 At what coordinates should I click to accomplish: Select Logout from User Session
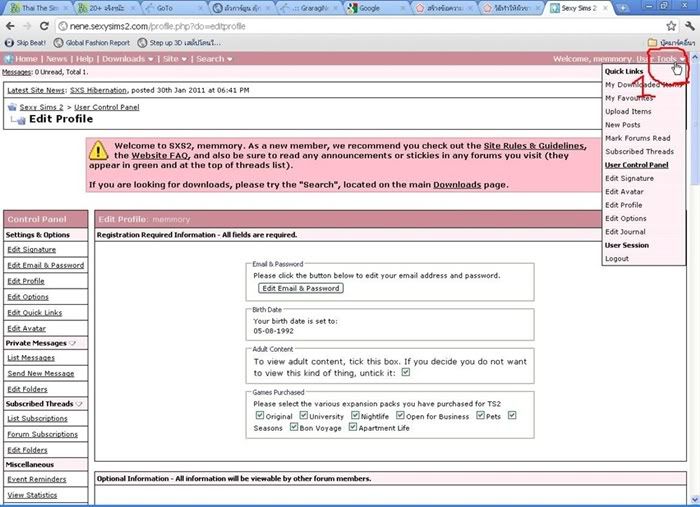point(617,259)
